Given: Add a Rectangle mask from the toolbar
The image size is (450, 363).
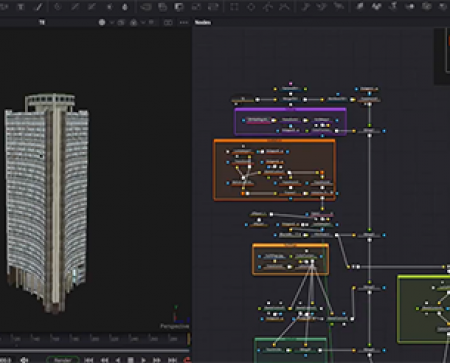Looking at the screenshot, I should pos(234,7).
